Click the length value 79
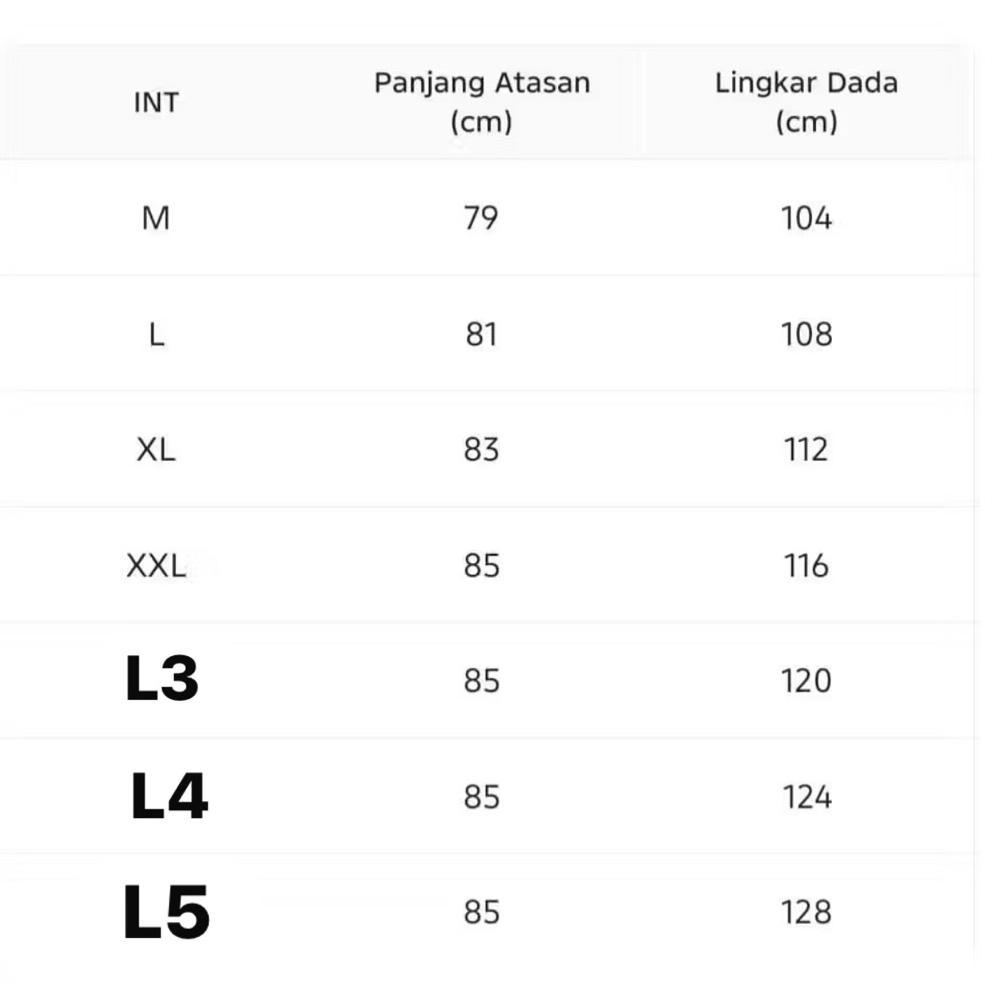Viewport: 996px width, 996px height. pyautogui.click(x=481, y=218)
